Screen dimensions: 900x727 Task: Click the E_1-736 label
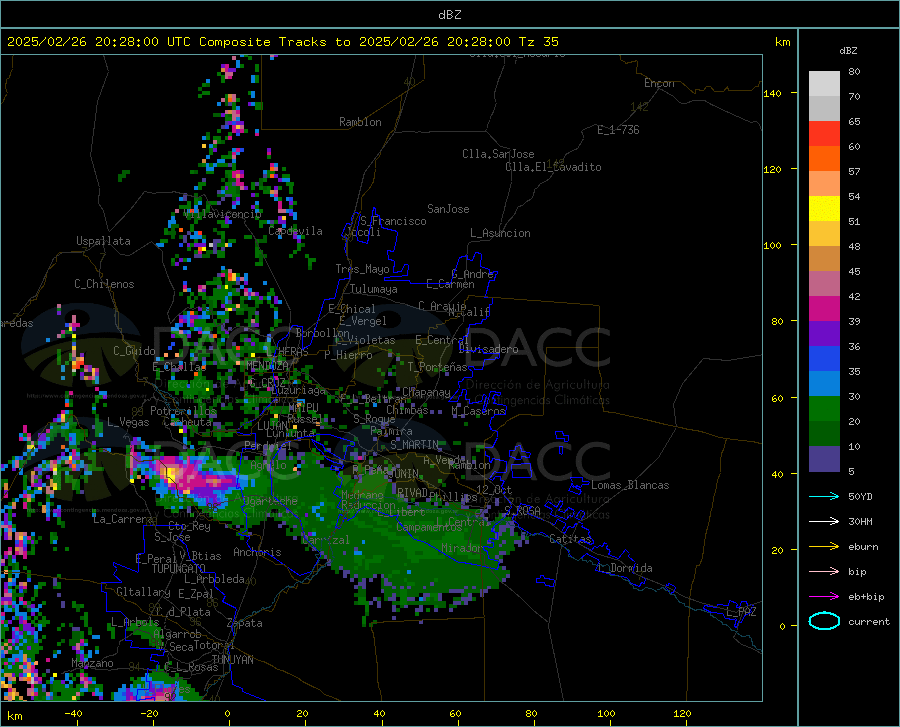pos(618,130)
